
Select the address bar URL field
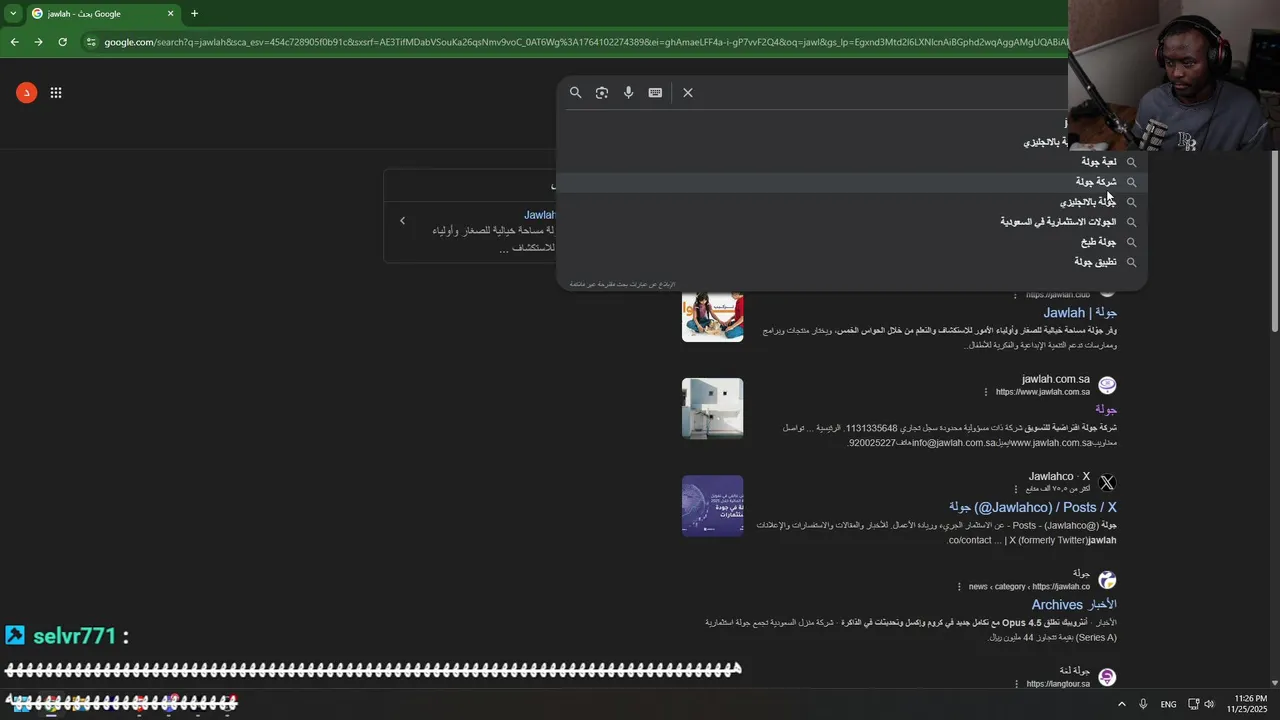(x=585, y=42)
